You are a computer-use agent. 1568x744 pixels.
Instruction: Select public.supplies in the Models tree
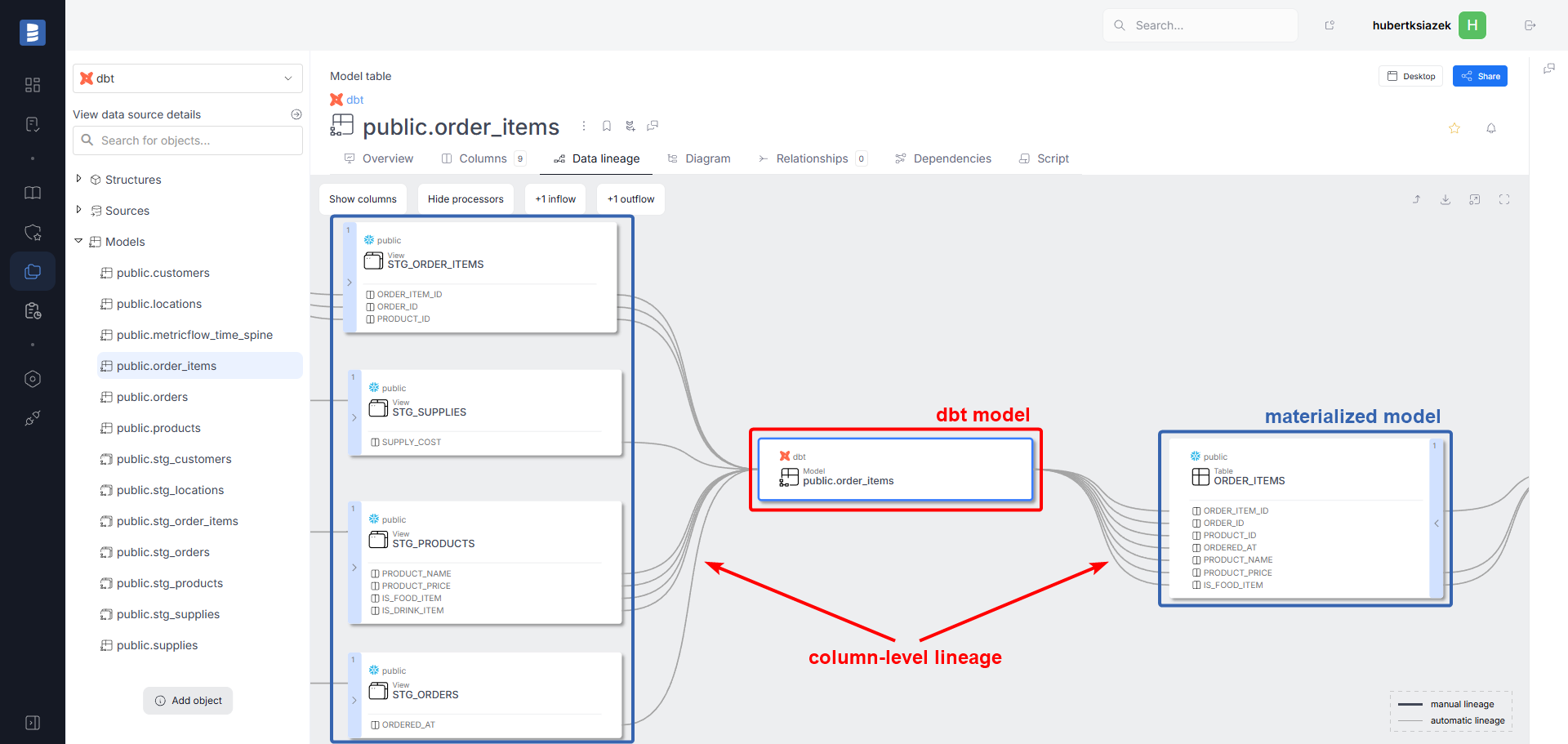157,645
